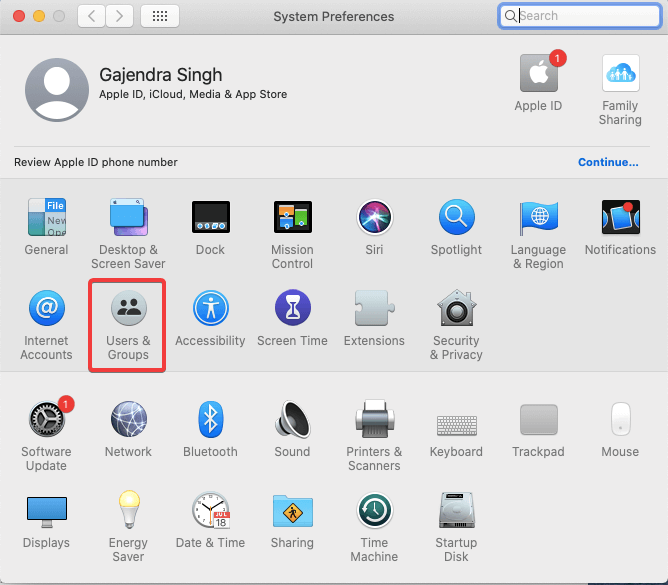The height and width of the screenshot is (585, 668).
Task: Minimize the System Preferences window
Action: [39, 16]
